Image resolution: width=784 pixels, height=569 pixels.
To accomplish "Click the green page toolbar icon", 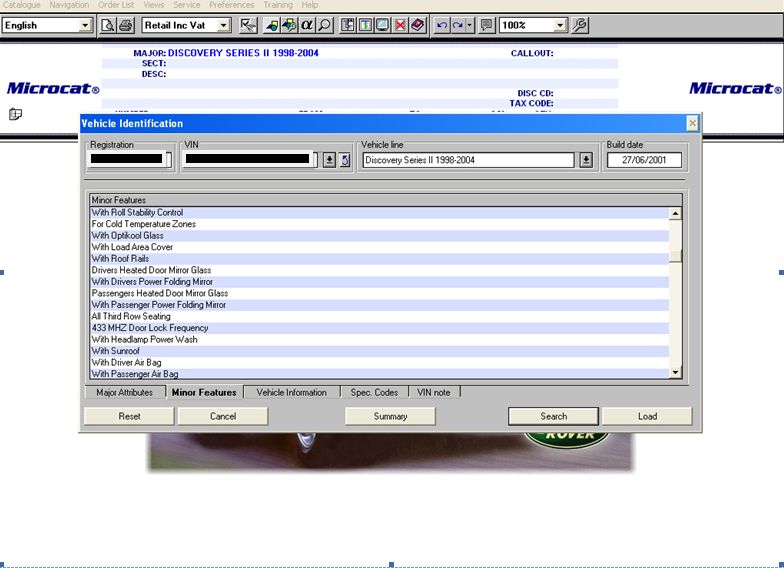I will click(365, 25).
